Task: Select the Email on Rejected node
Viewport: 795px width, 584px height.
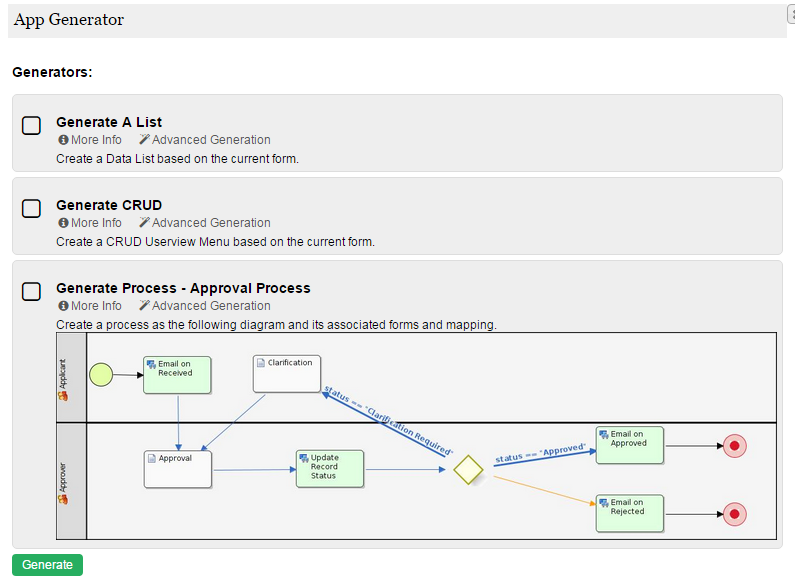Action: [x=630, y=514]
